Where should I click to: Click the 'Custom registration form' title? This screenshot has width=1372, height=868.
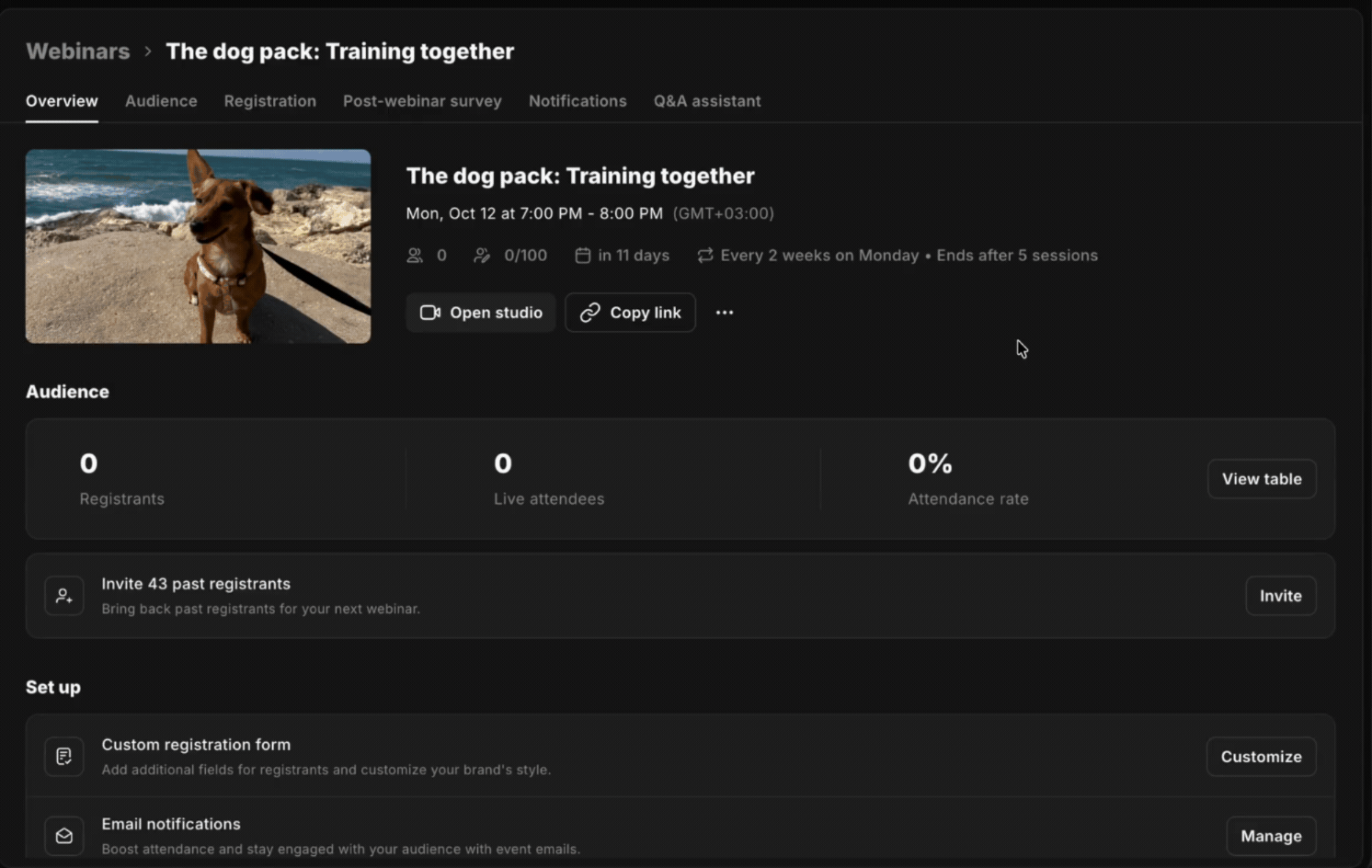196,745
